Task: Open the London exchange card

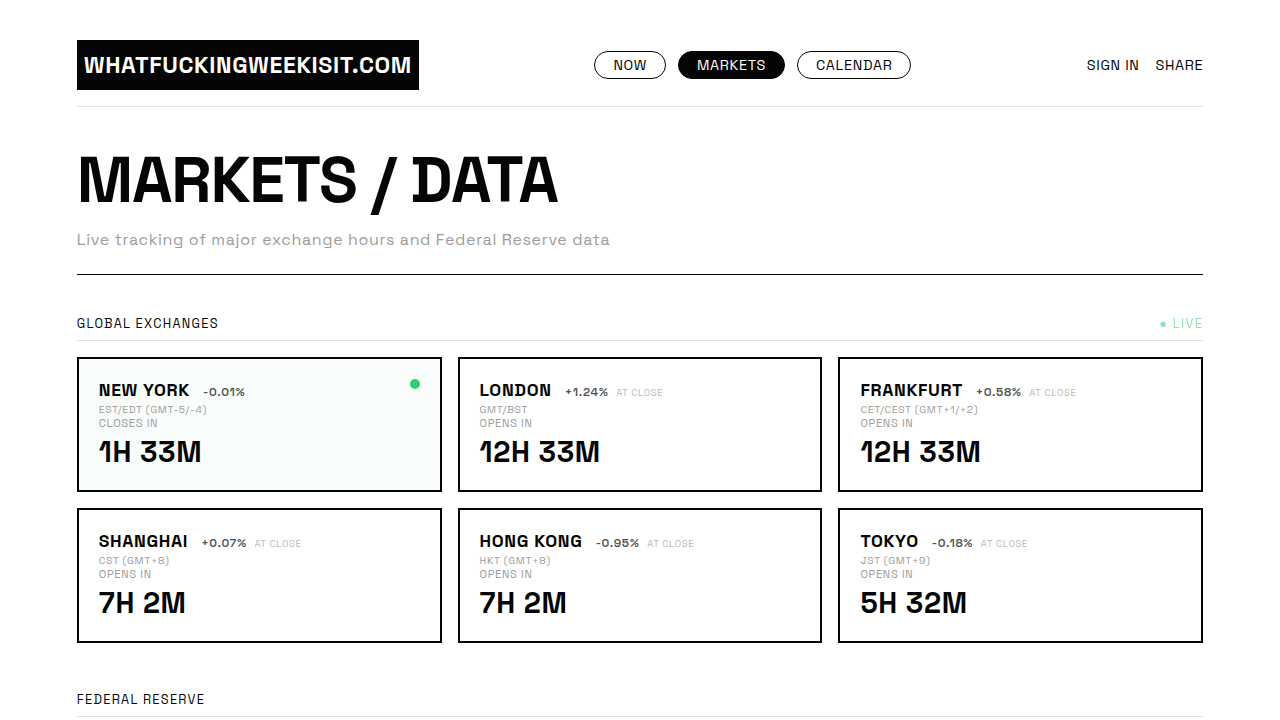Action: (x=640, y=424)
